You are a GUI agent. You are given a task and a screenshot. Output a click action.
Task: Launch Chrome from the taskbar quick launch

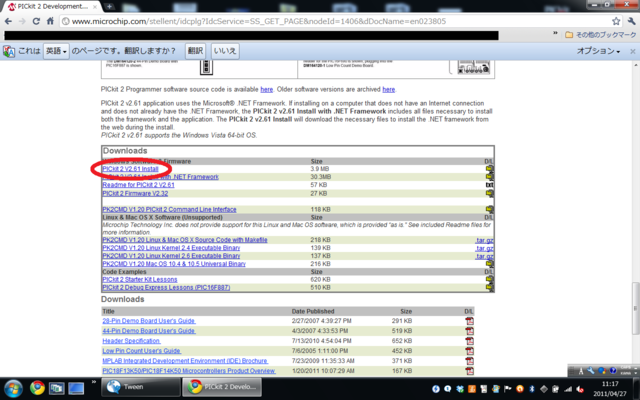[37, 388]
